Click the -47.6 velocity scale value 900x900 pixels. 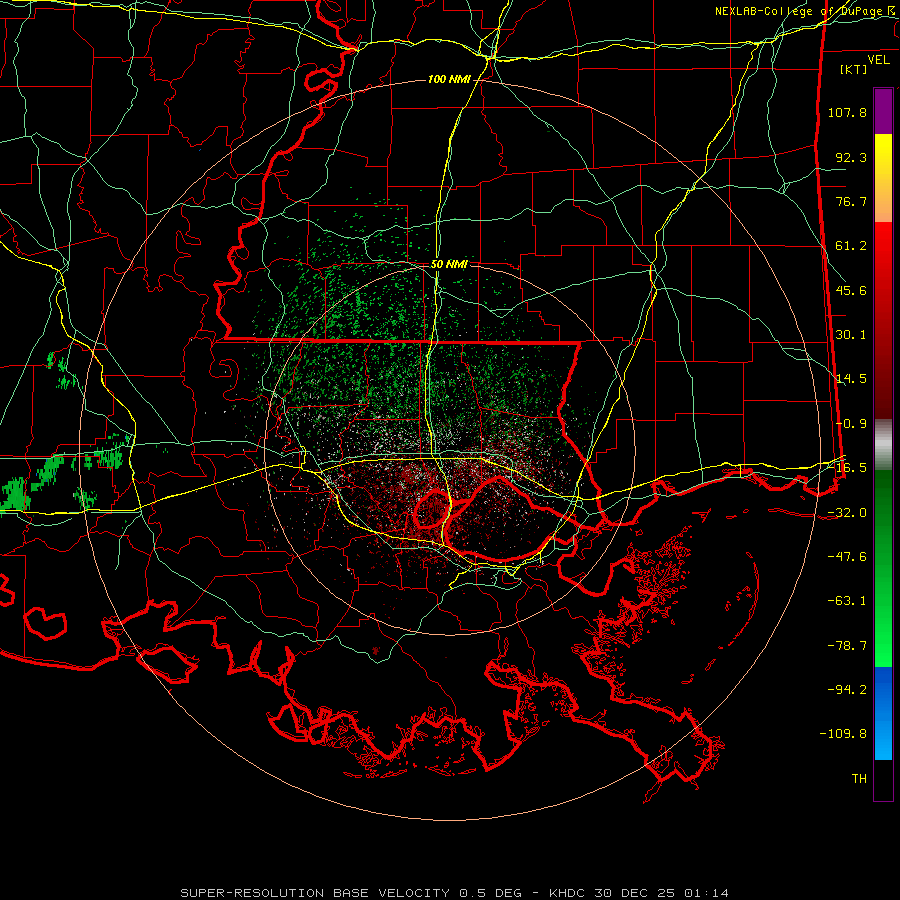pyautogui.click(x=847, y=557)
